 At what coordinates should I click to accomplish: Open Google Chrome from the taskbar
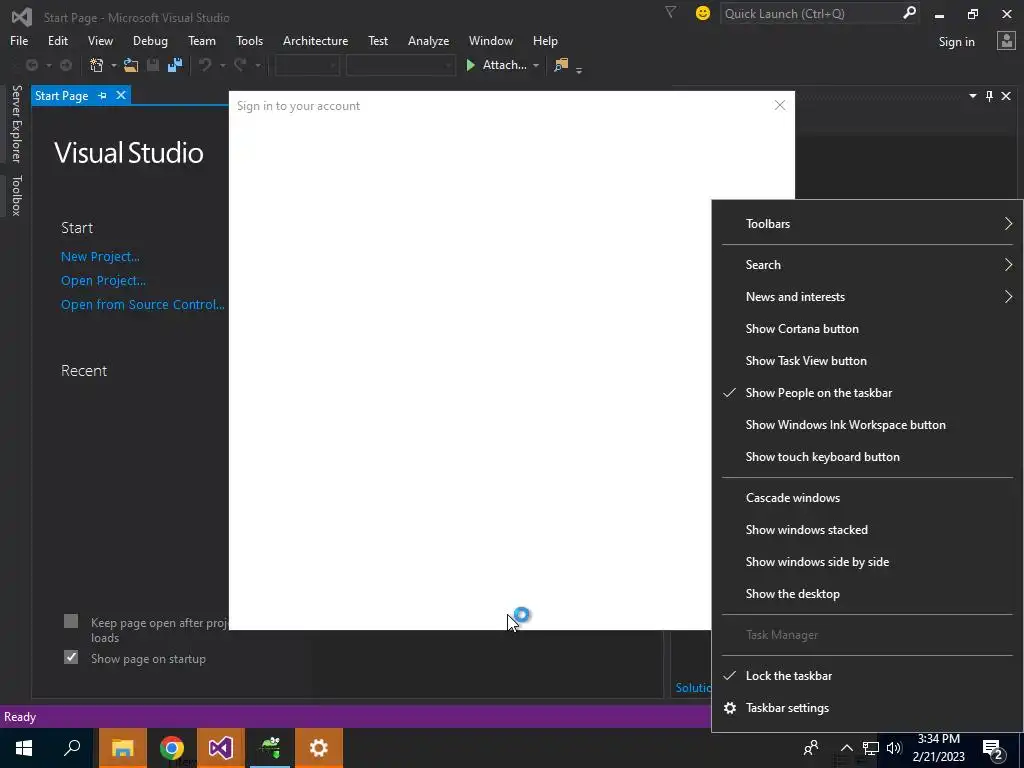coord(172,748)
